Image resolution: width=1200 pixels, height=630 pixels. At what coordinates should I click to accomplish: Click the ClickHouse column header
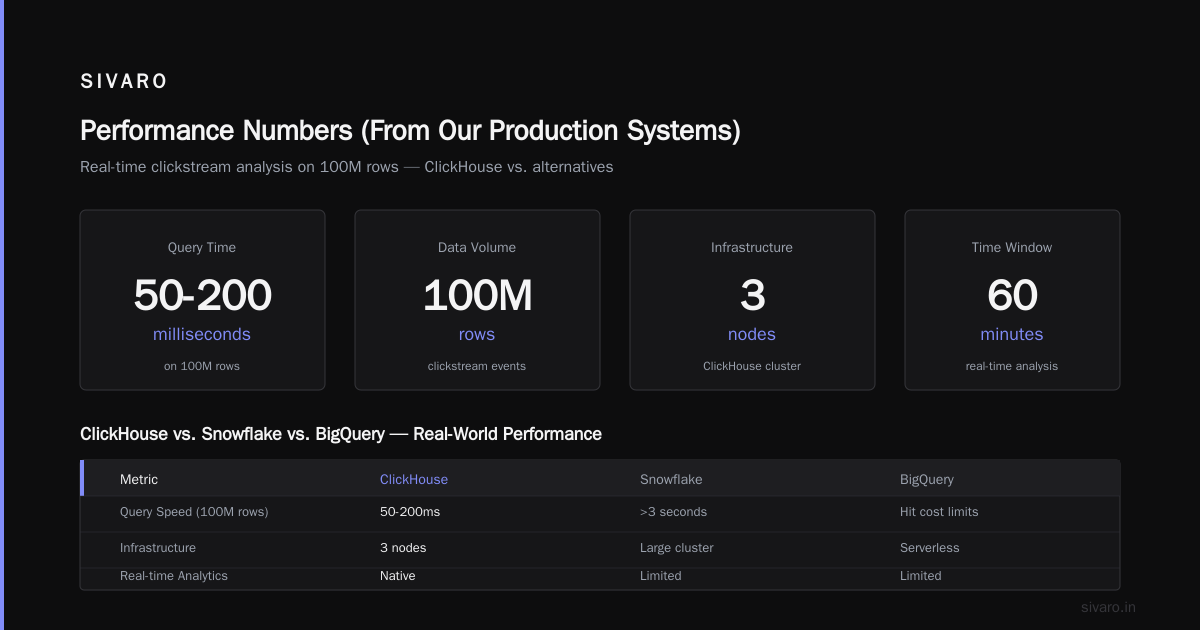pos(414,479)
